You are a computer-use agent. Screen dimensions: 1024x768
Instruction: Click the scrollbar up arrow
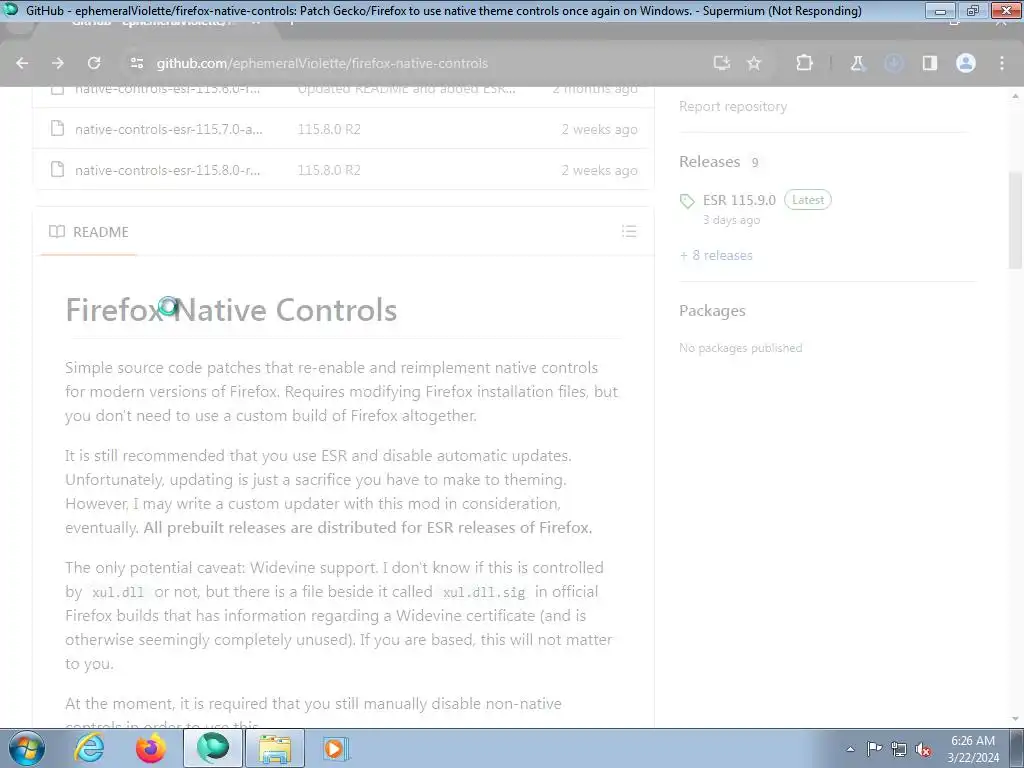click(x=1015, y=95)
